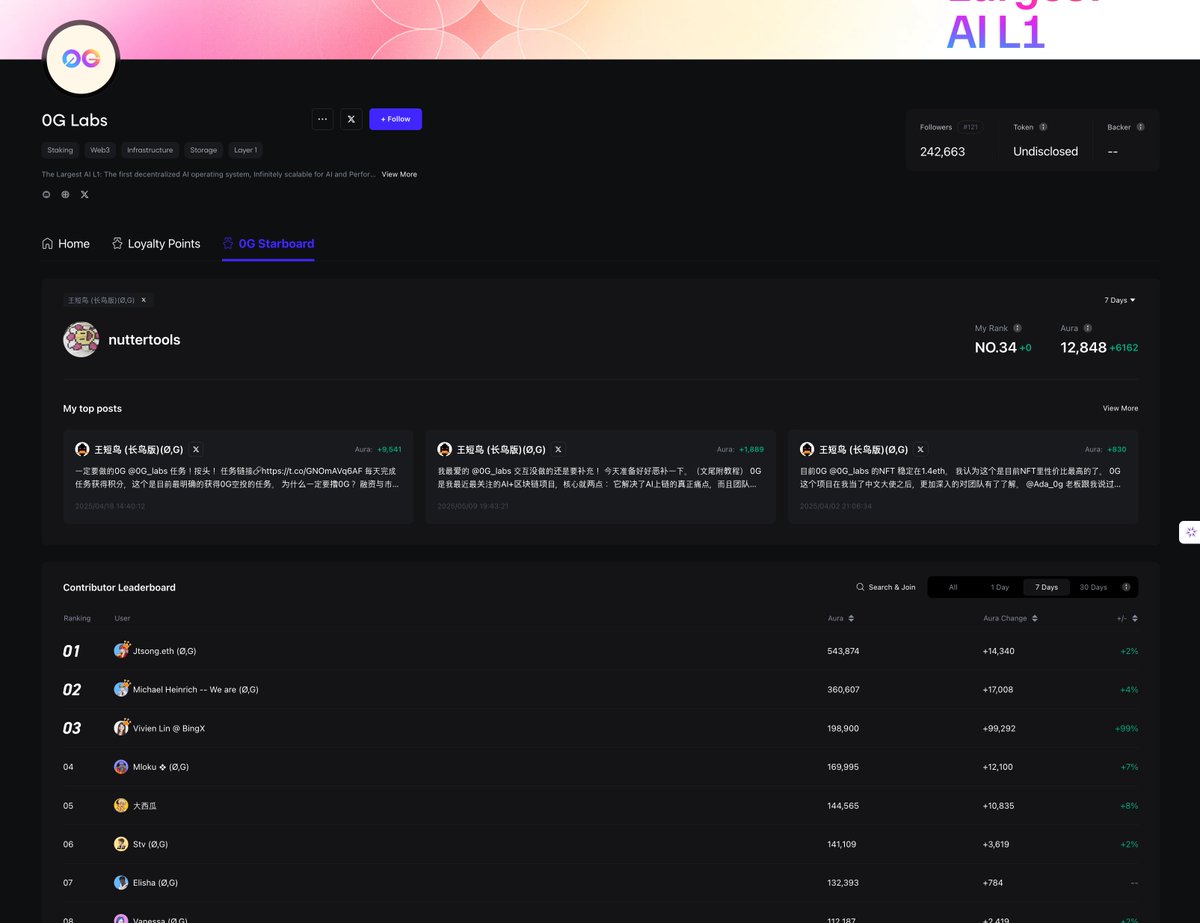Screen dimensions: 1200x923
Task: Show the info icon next to 30 Days
Action: (x=1126, y=587)
